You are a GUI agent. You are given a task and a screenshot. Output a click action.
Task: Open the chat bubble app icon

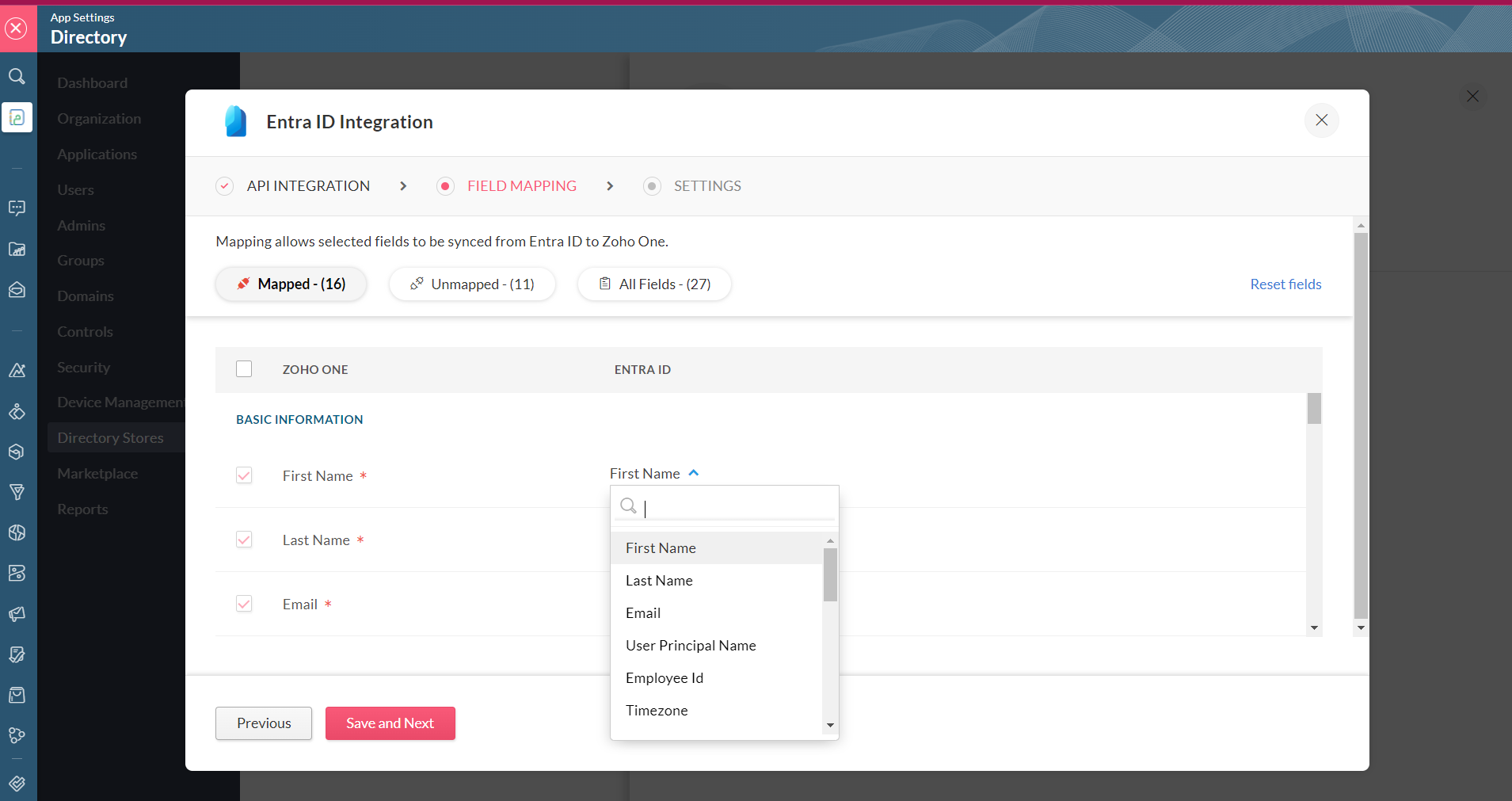17,208
